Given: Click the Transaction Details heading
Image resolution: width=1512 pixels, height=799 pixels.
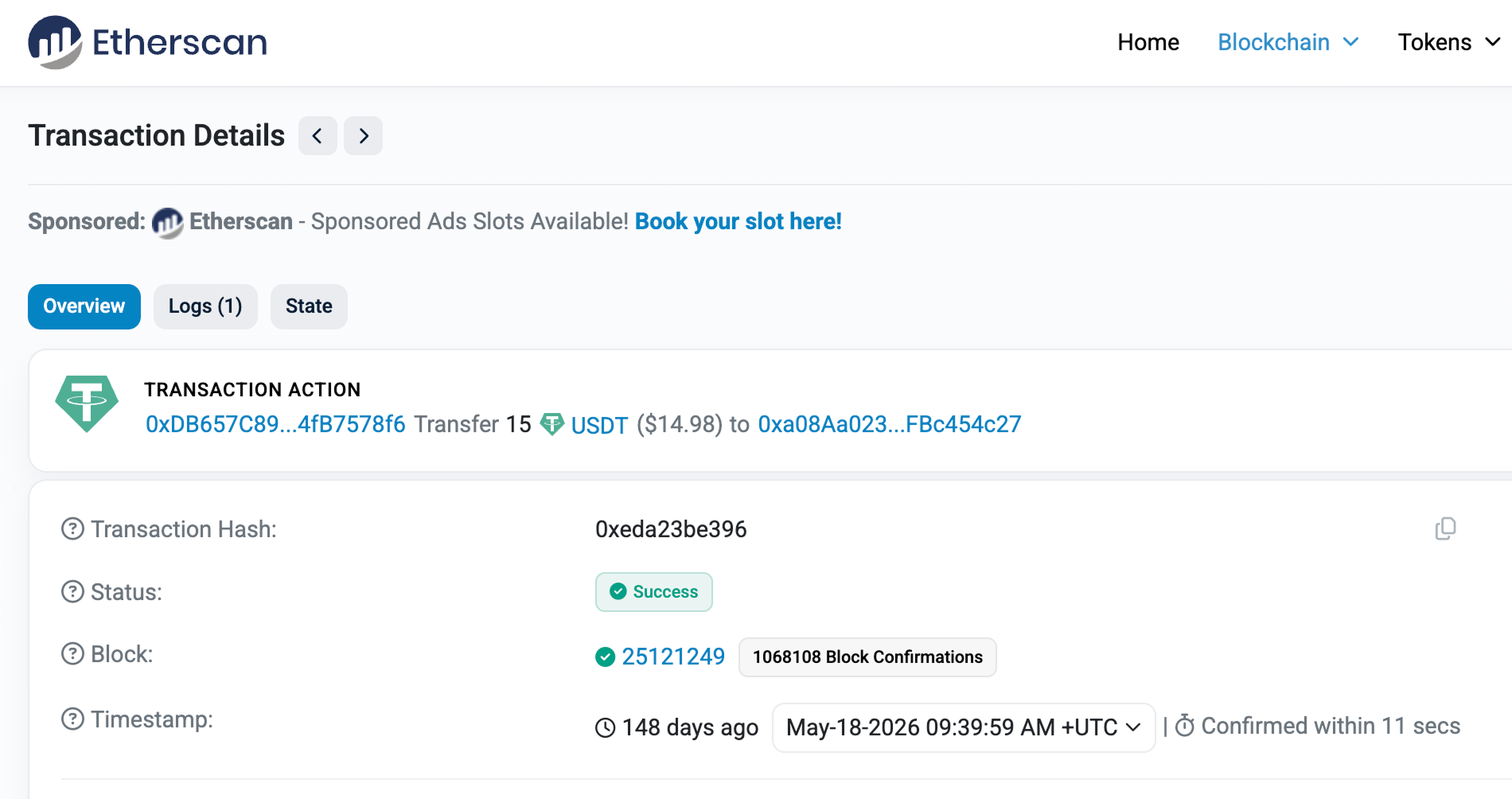Looking at the screenshot, I should point(156,136).
